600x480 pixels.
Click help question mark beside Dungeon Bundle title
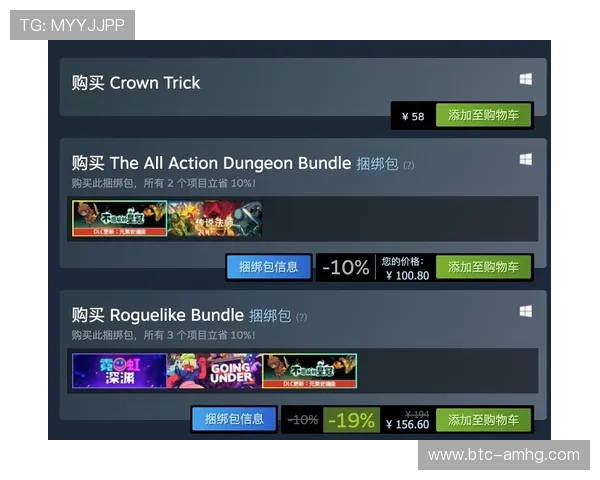(x=409, y=165)
